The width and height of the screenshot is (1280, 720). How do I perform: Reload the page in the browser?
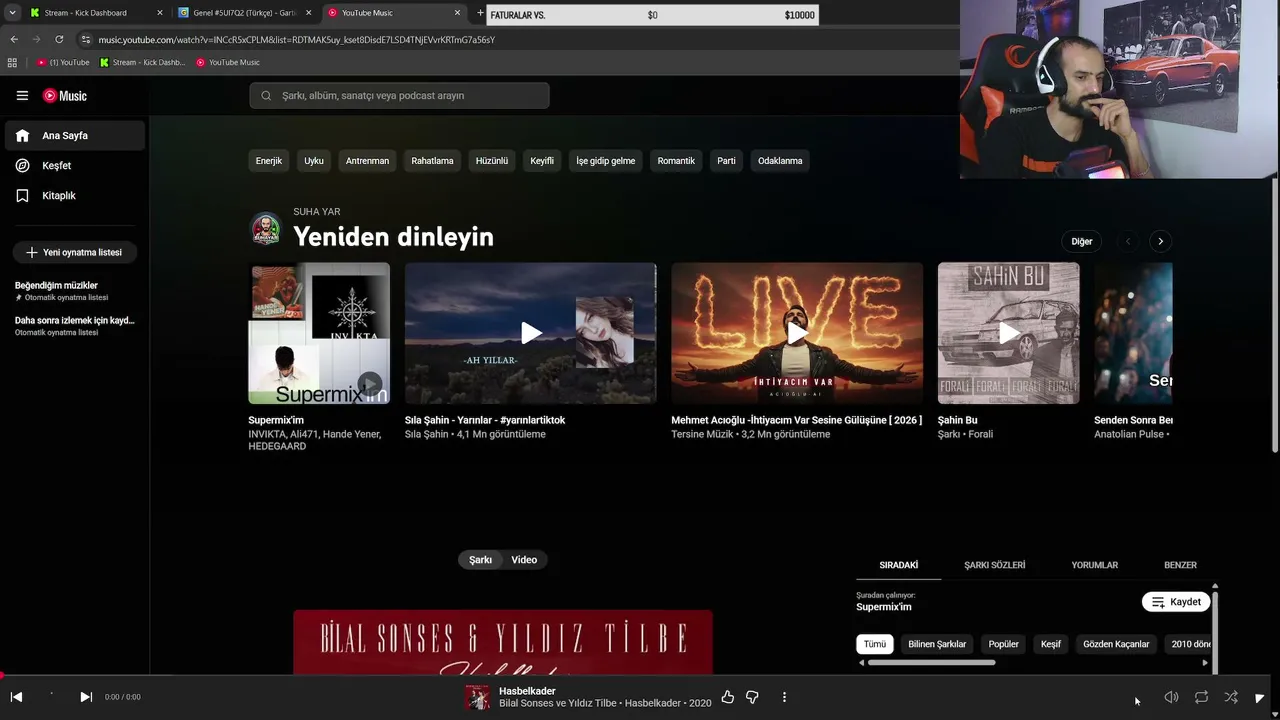pos(59,39)
